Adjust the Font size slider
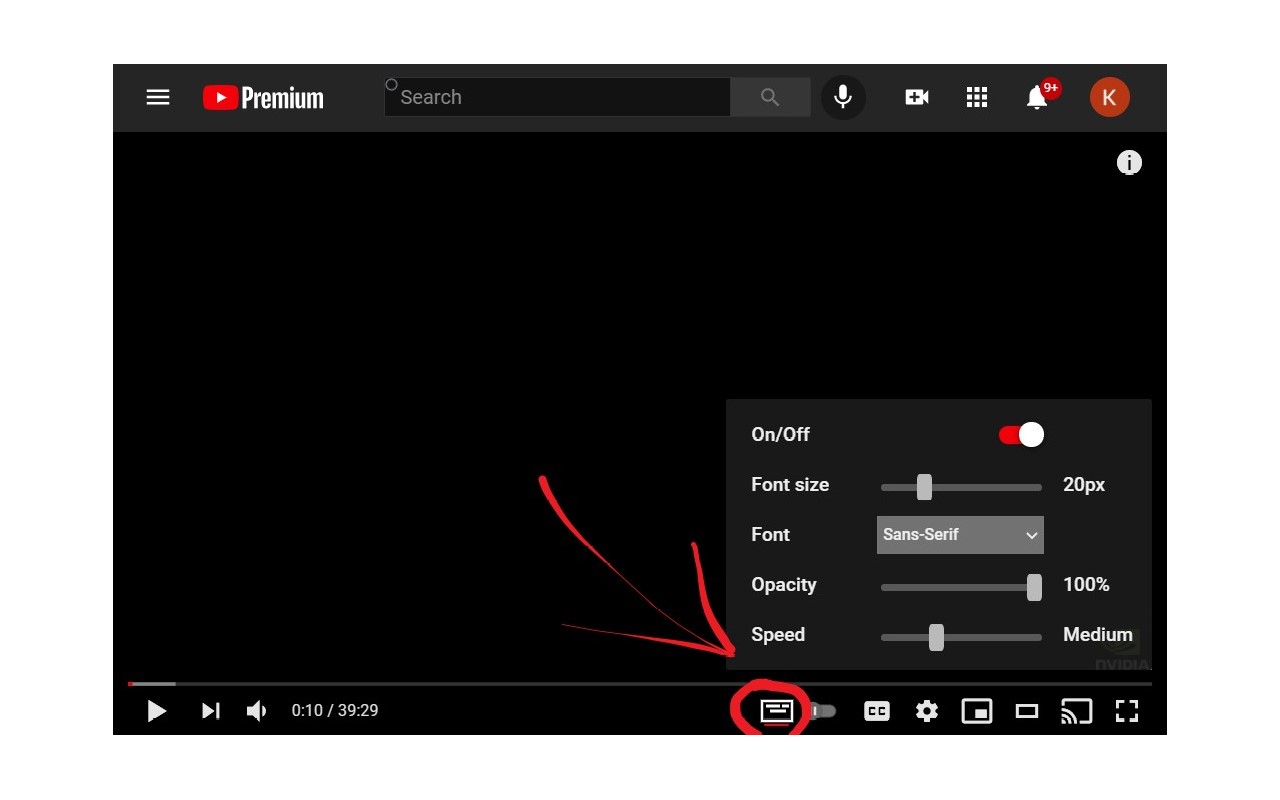 tap(961, 487)
